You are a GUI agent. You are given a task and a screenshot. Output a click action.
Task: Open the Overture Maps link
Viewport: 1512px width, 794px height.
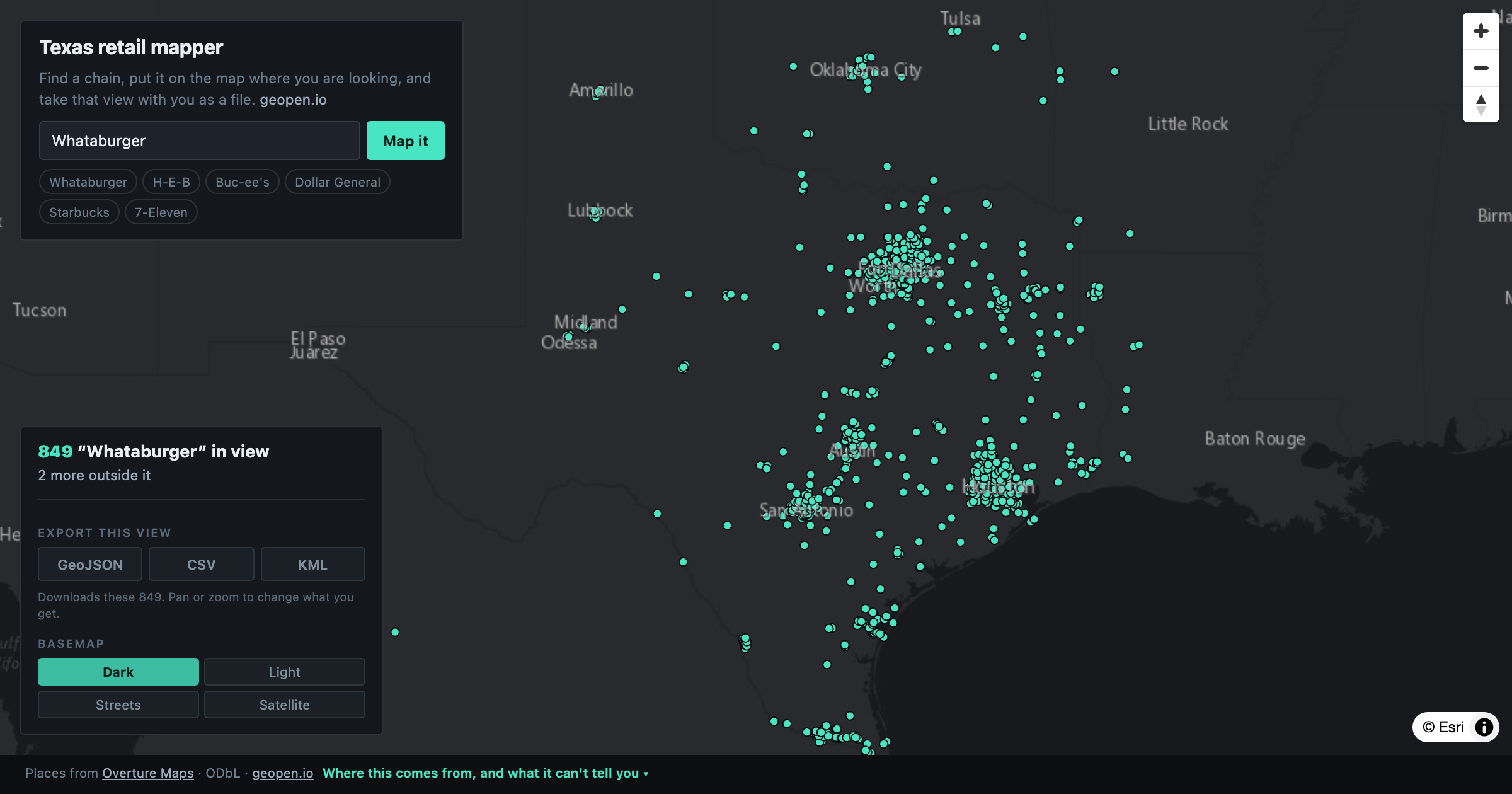pyautogui.click(x=148, y=773)
